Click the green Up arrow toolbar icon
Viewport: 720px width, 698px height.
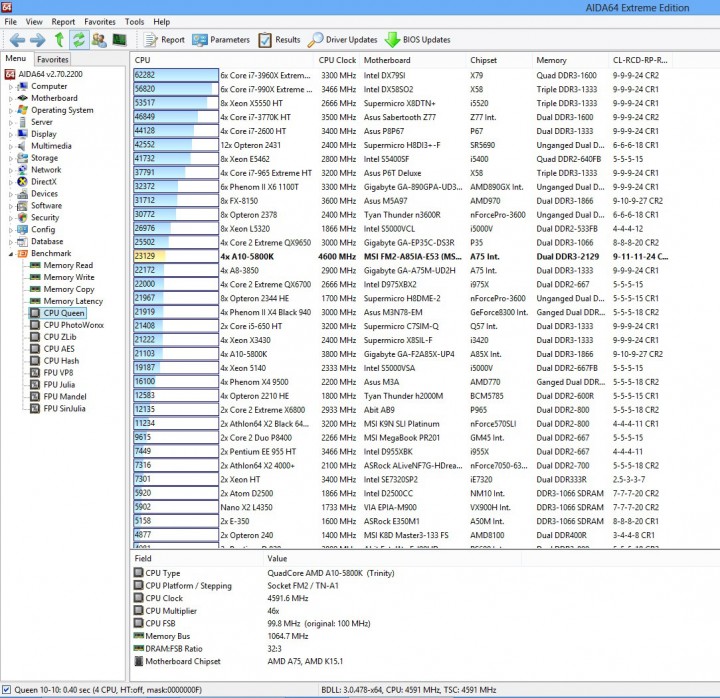(59, 40)
